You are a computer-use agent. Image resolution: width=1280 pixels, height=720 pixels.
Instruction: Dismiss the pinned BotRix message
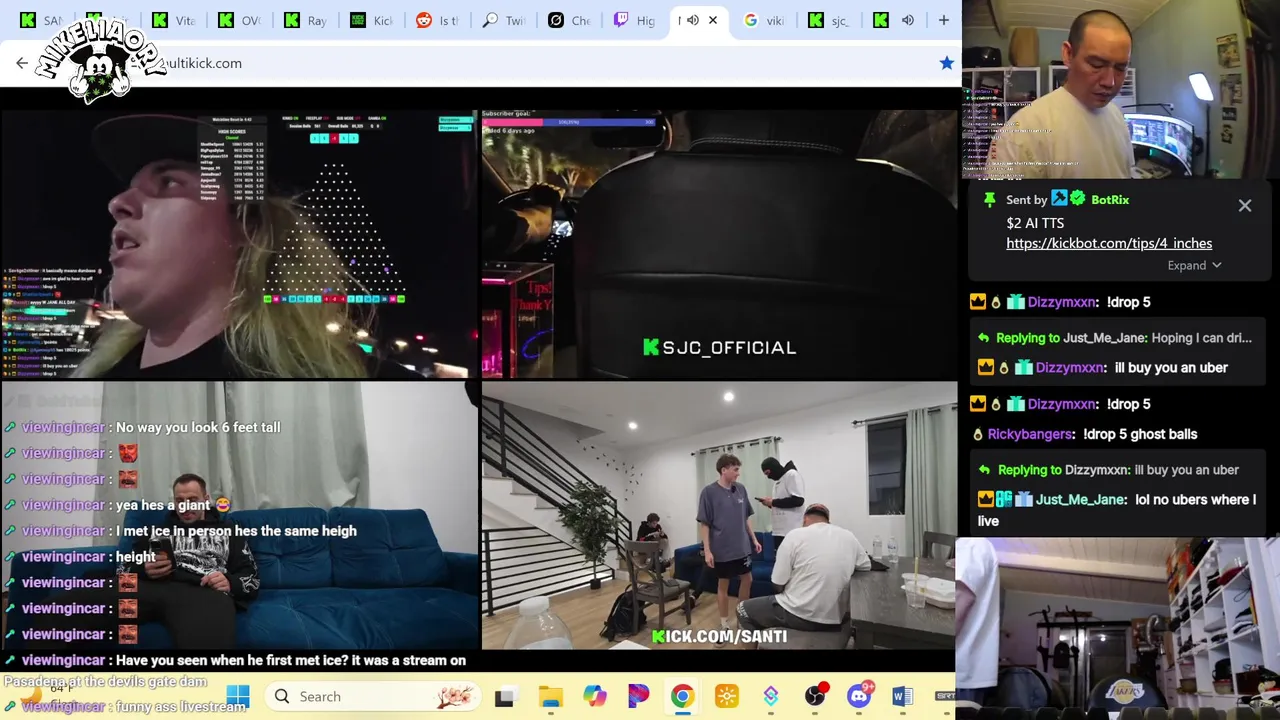1245,205
